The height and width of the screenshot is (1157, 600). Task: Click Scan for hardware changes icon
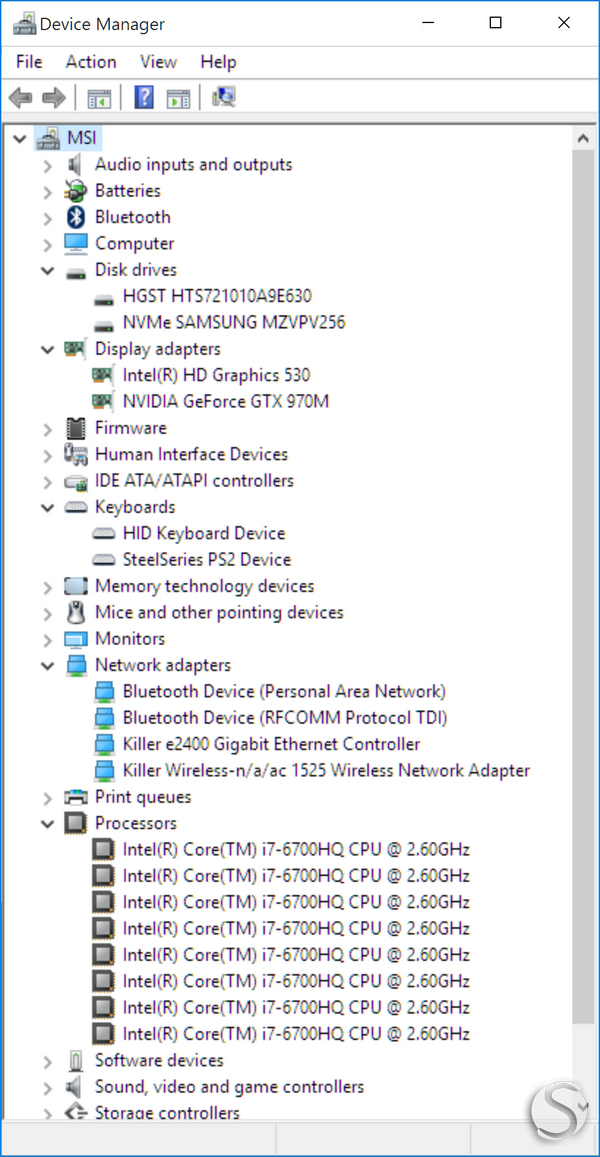coord(223,97)
